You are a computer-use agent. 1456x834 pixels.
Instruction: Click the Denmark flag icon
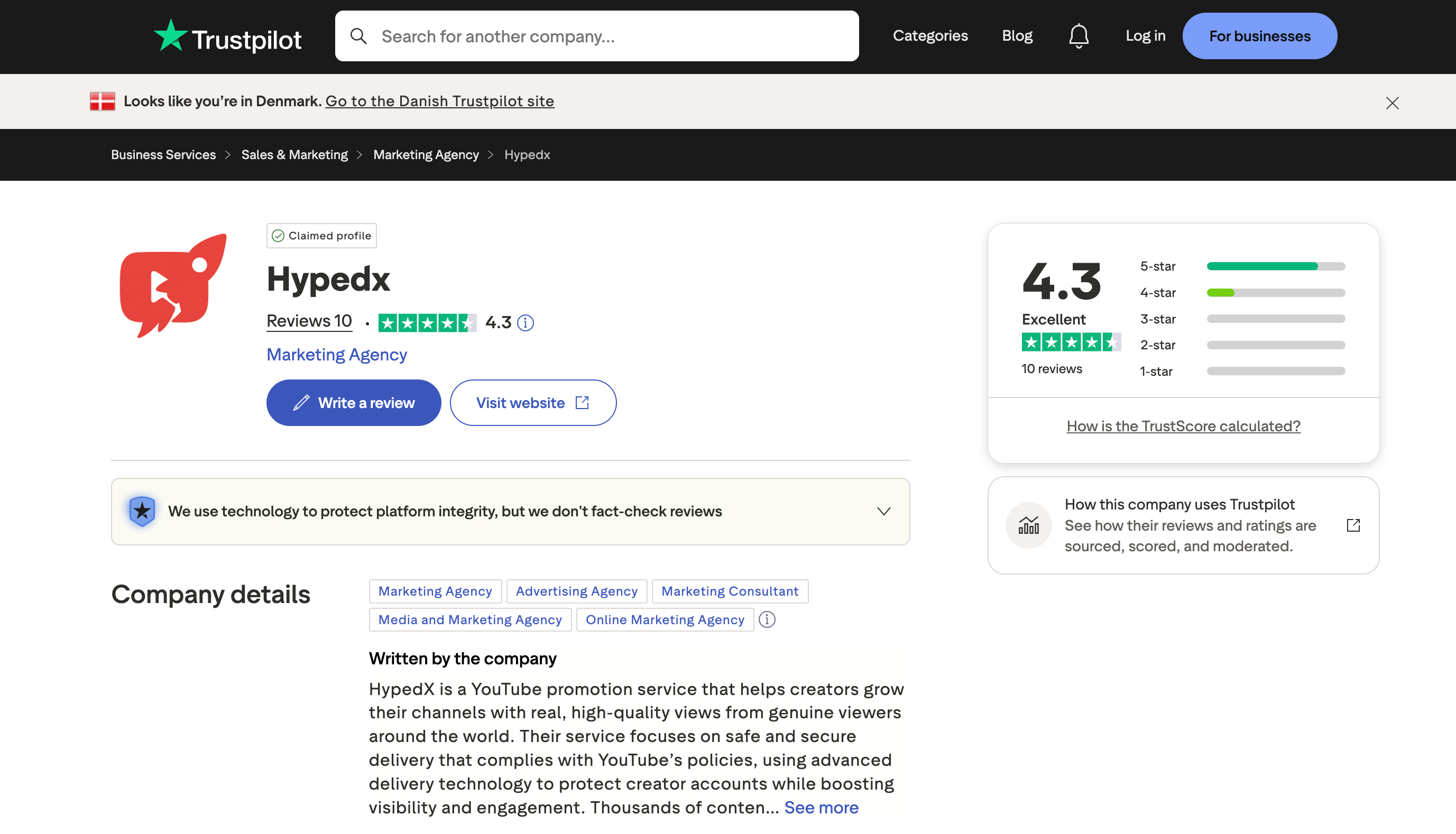tap(103, 101)
